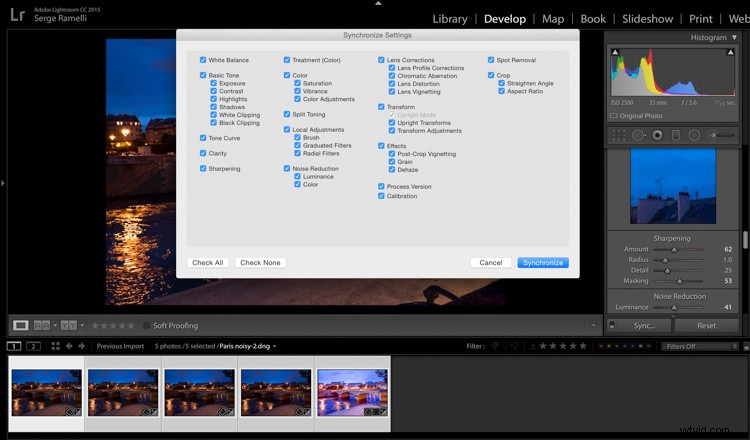750x440 pixels.
Task: Activate the Red Eye Correction tool
Action: coord(656,135)
